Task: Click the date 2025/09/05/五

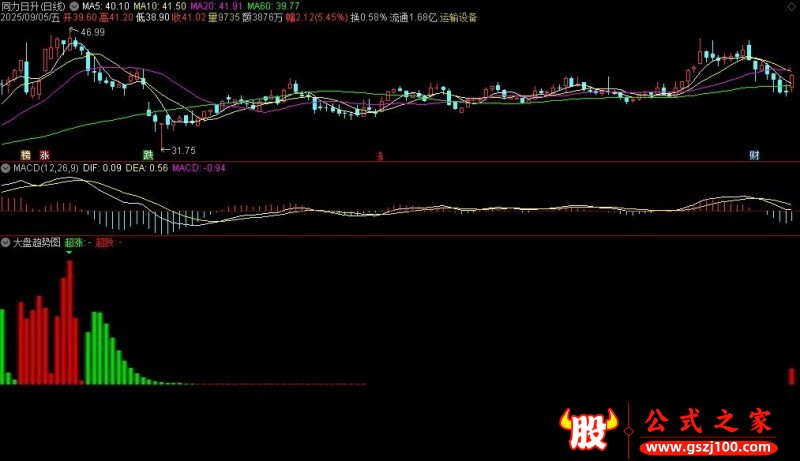Action: point(30,18)
